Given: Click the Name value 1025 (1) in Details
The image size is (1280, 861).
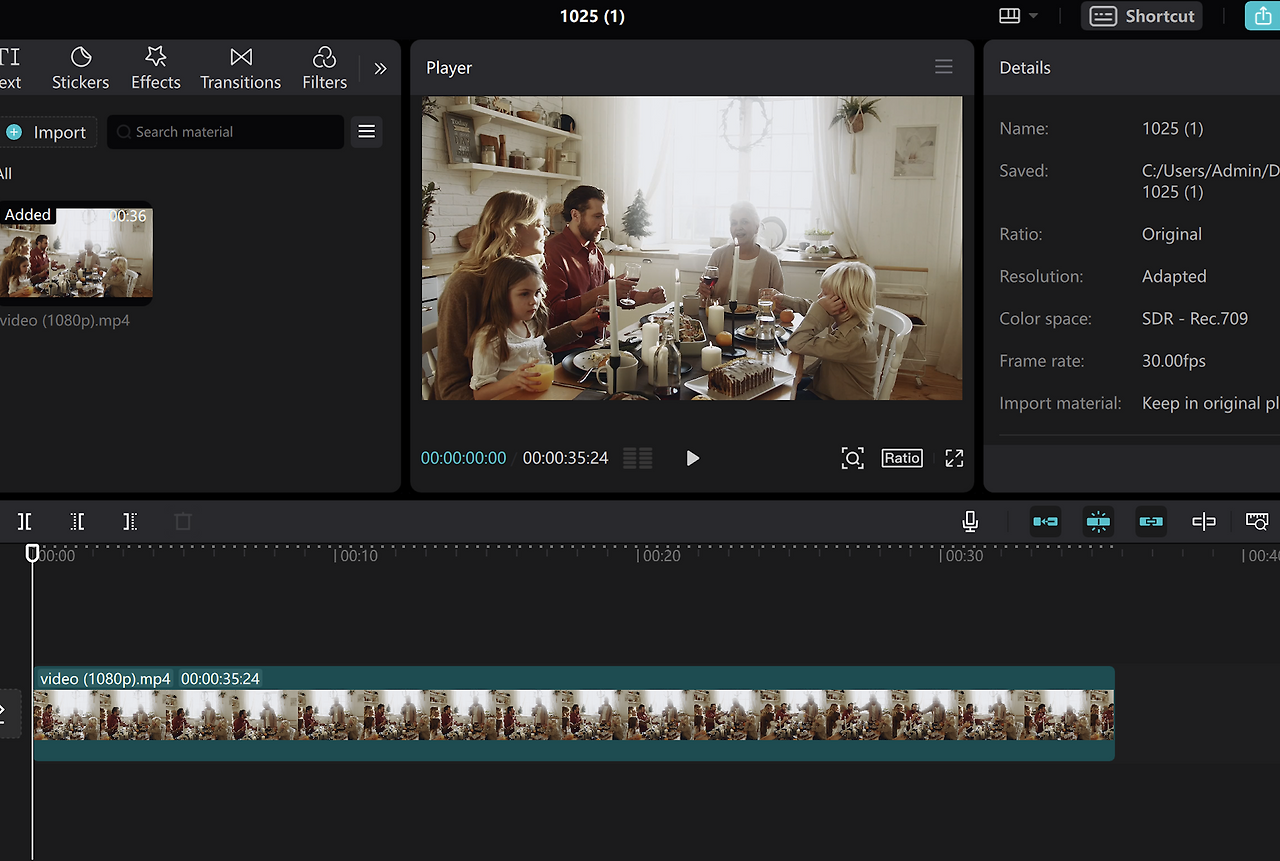Looking at the screenshot, I should point(1172,129).
